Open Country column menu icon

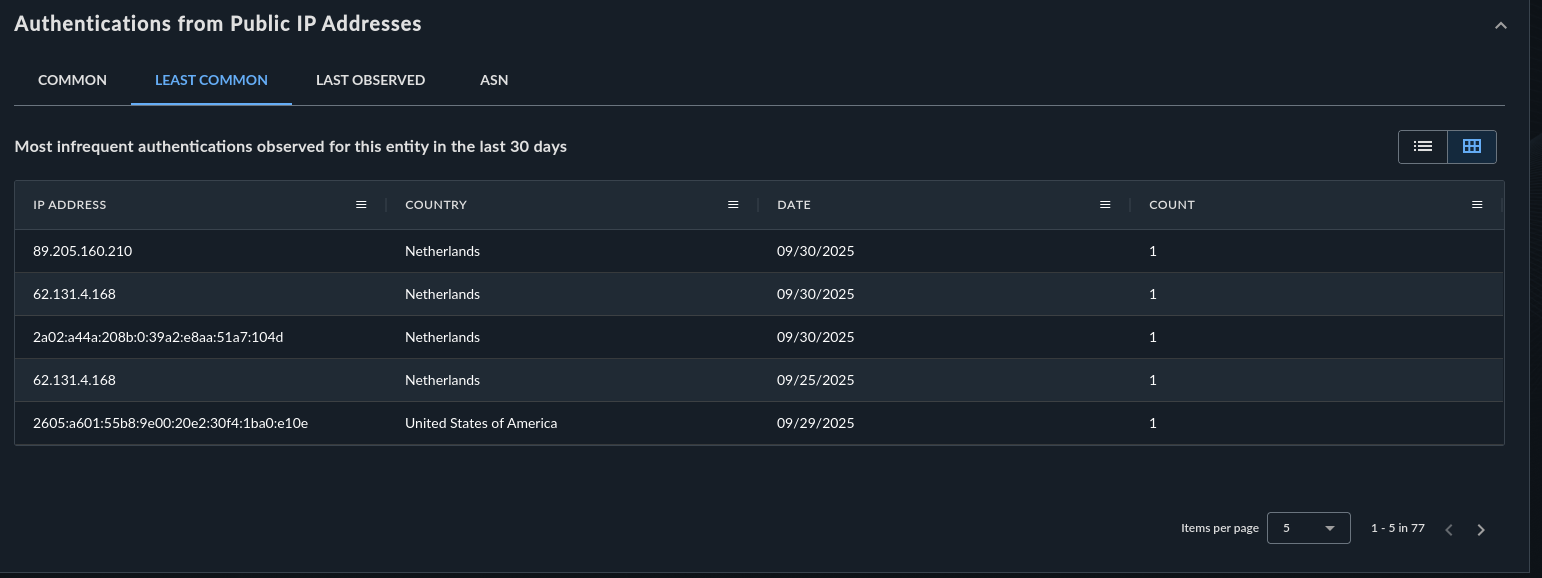coord(733,205)
